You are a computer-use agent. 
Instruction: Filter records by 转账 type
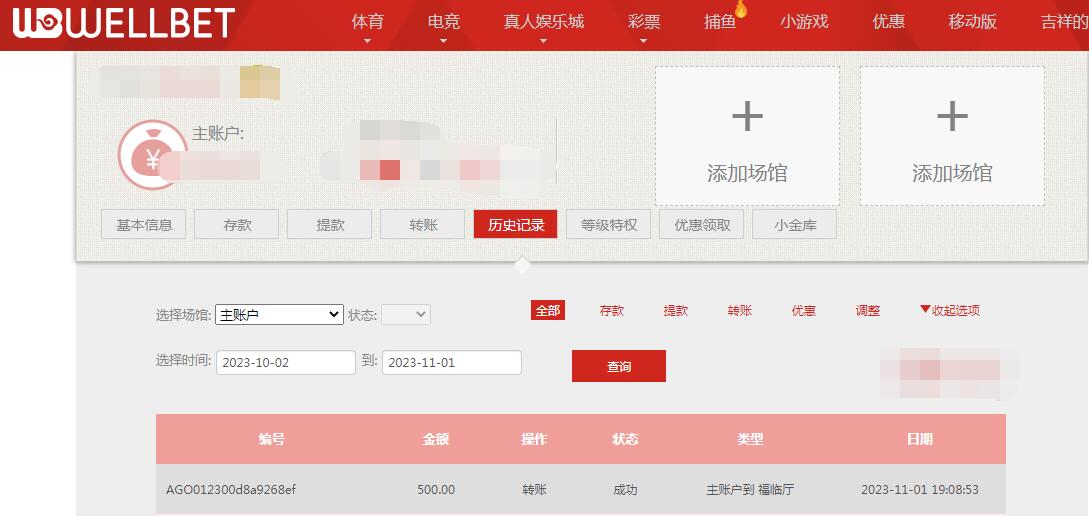(740, 310)
